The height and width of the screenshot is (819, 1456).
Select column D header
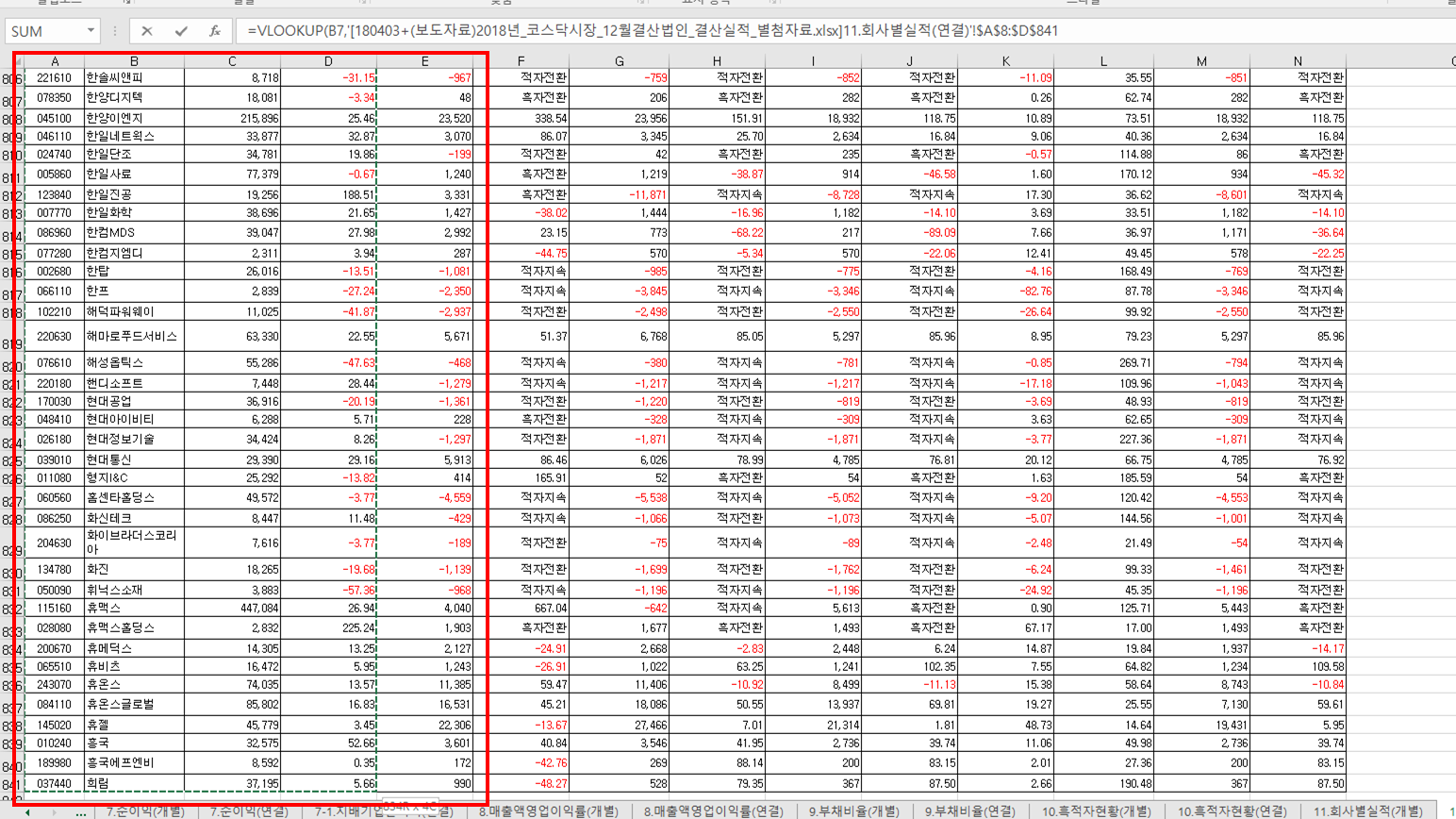(328, 61)
